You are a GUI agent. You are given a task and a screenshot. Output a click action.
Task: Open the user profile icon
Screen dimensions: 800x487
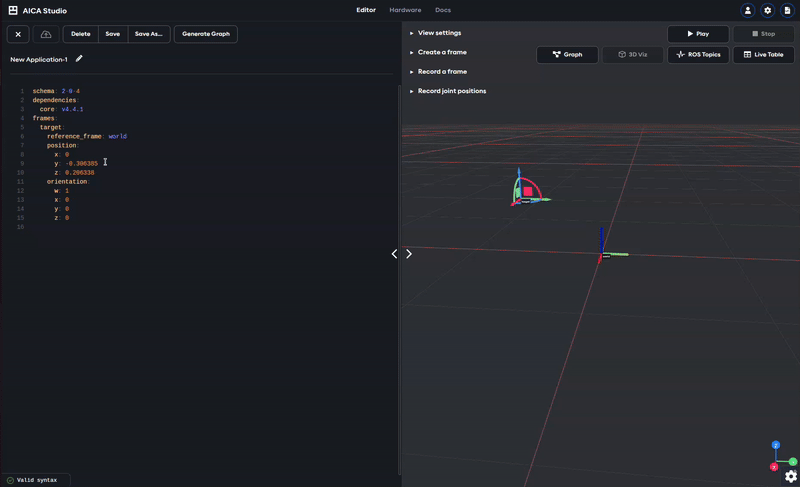[x=747, y=10]
